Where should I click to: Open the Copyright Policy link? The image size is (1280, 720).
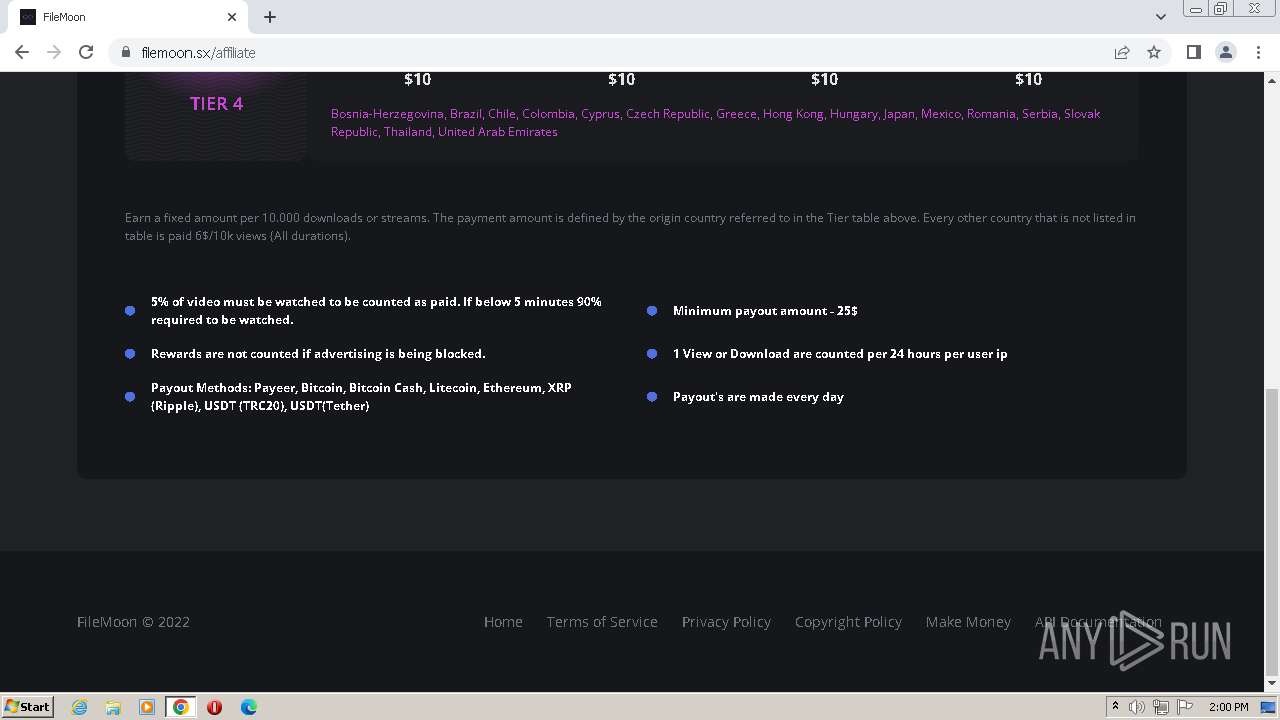click(848, 622)
